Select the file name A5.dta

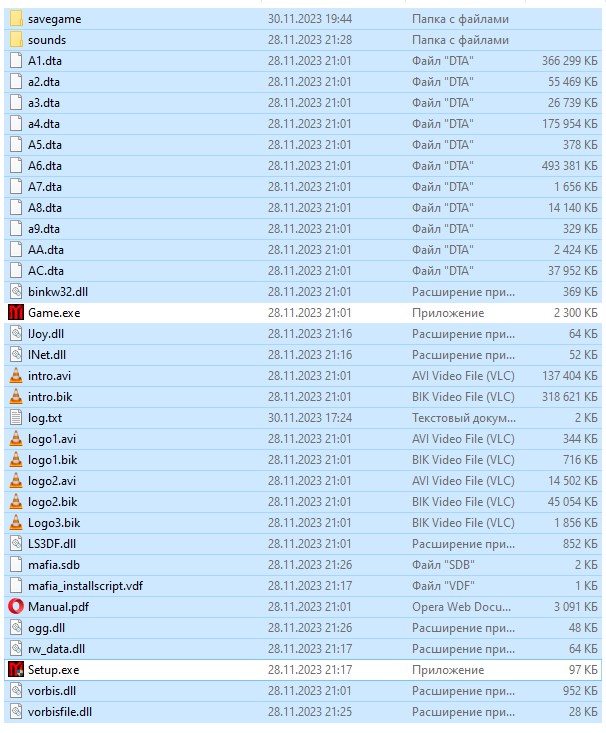point(45,145)
